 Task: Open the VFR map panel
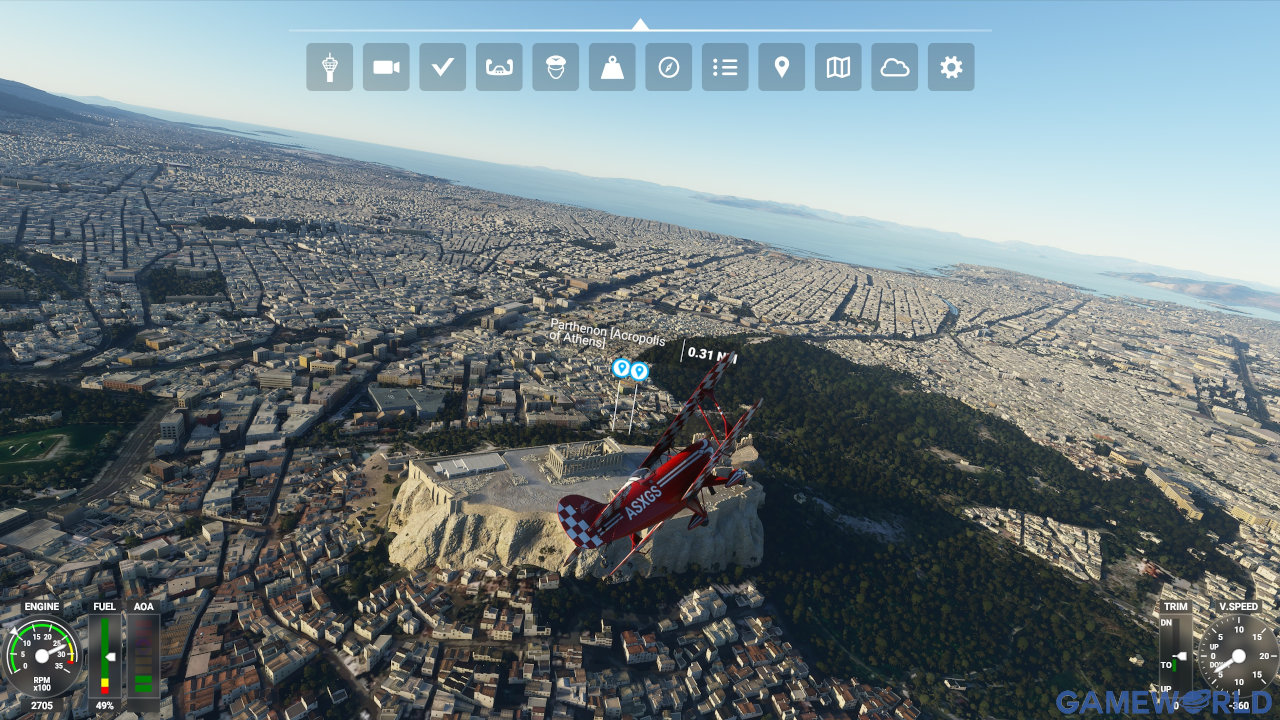click(x=838, y=67)
